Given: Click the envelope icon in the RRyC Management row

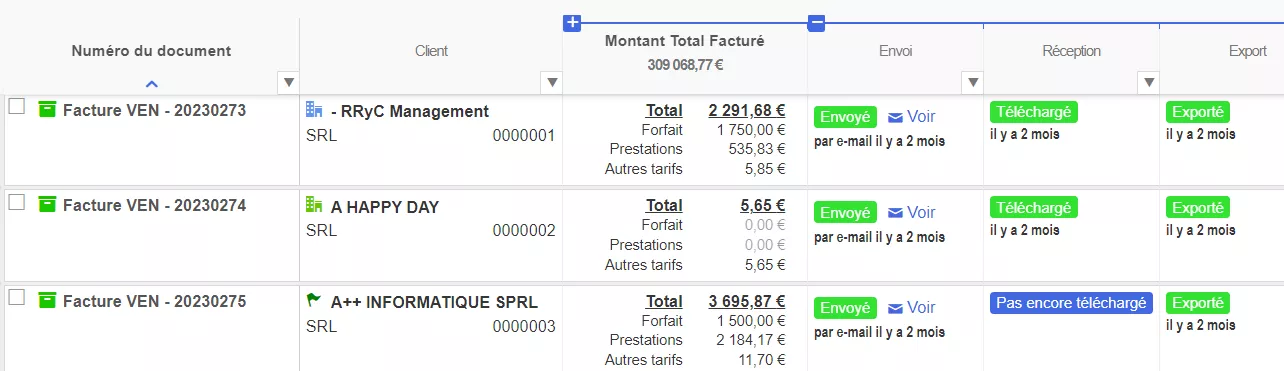Looking at the screenshot, I should tap(895, 117).
